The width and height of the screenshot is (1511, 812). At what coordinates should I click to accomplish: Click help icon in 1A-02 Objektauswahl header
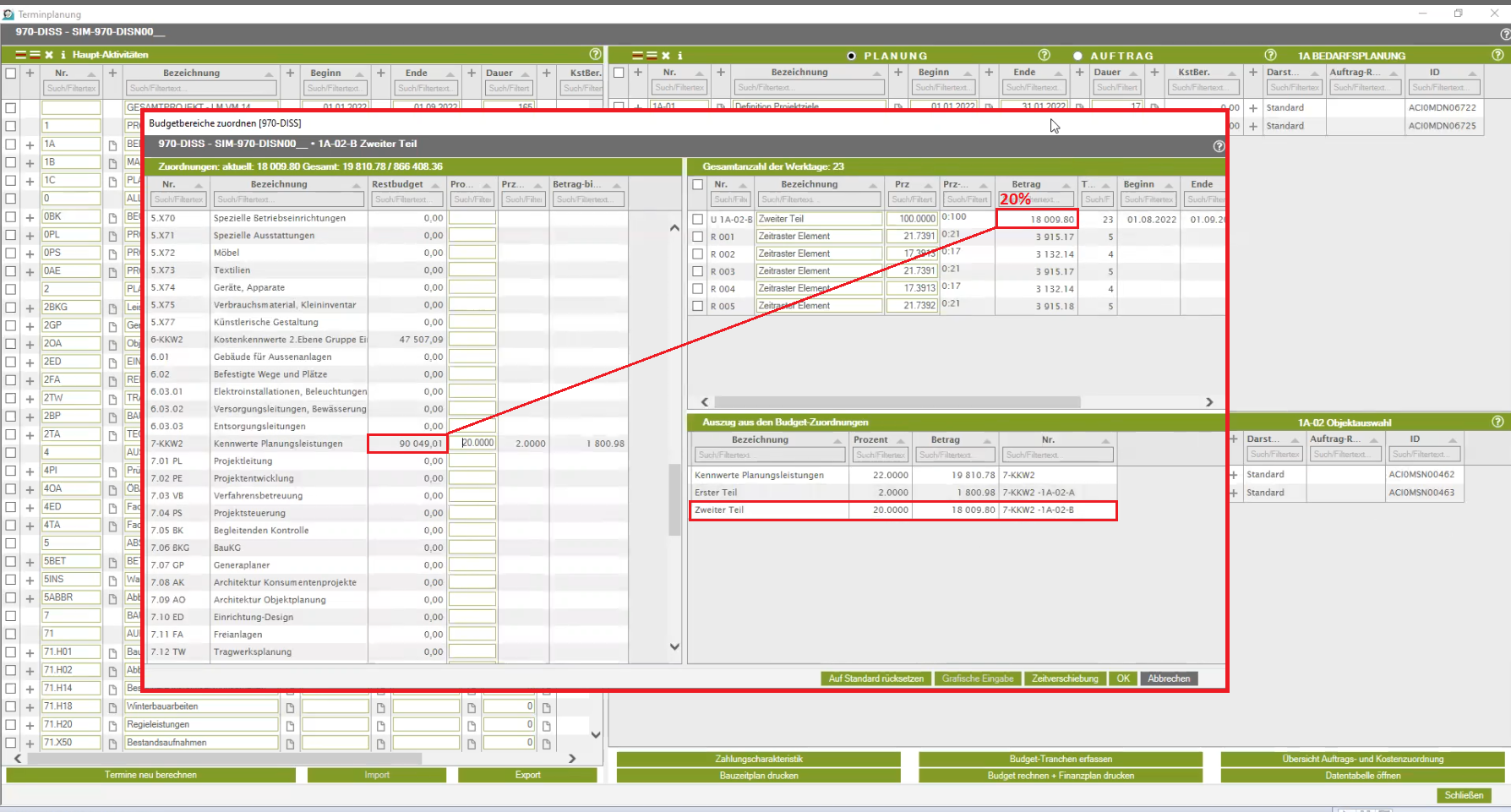coord(1497,422)
